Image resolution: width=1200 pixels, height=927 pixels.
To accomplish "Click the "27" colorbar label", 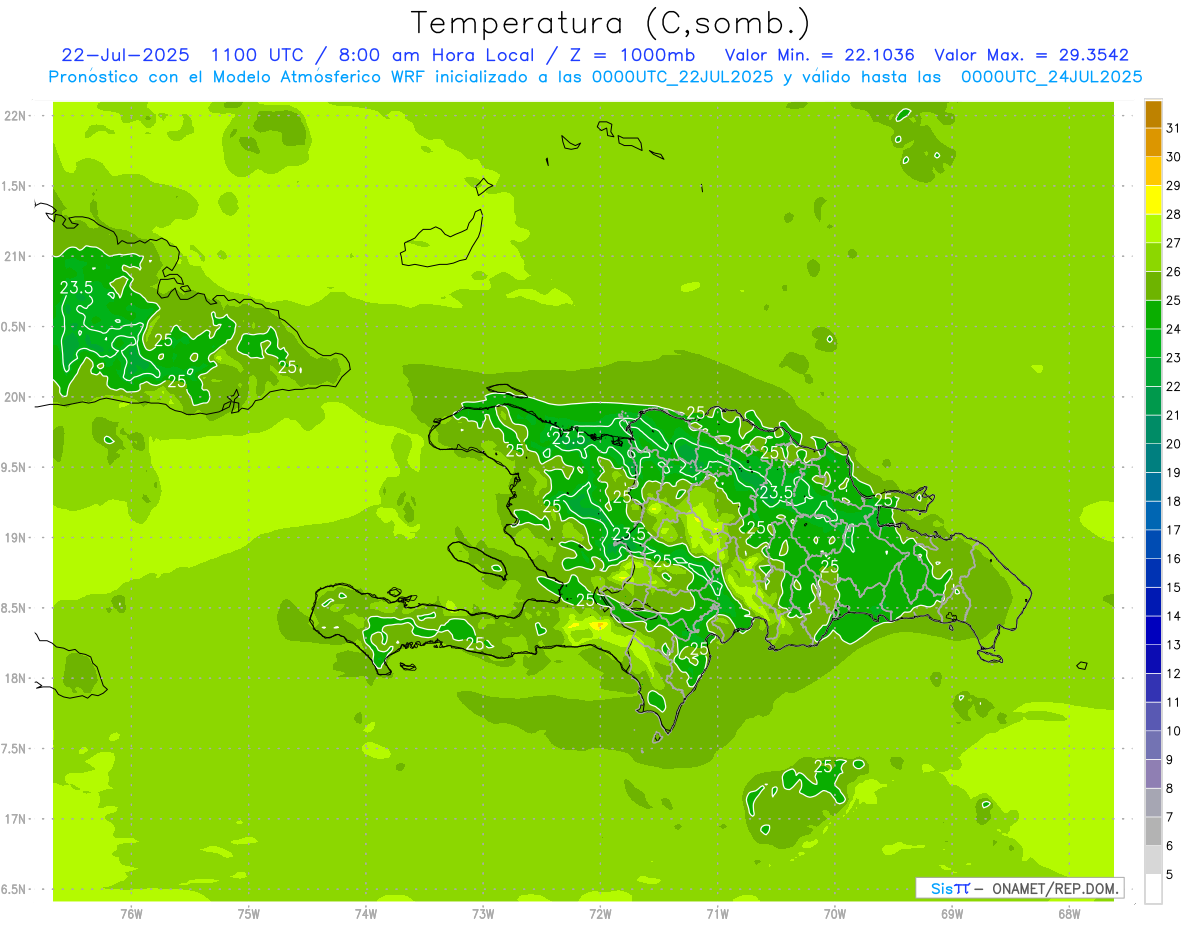I will [x=1173, y=243].
